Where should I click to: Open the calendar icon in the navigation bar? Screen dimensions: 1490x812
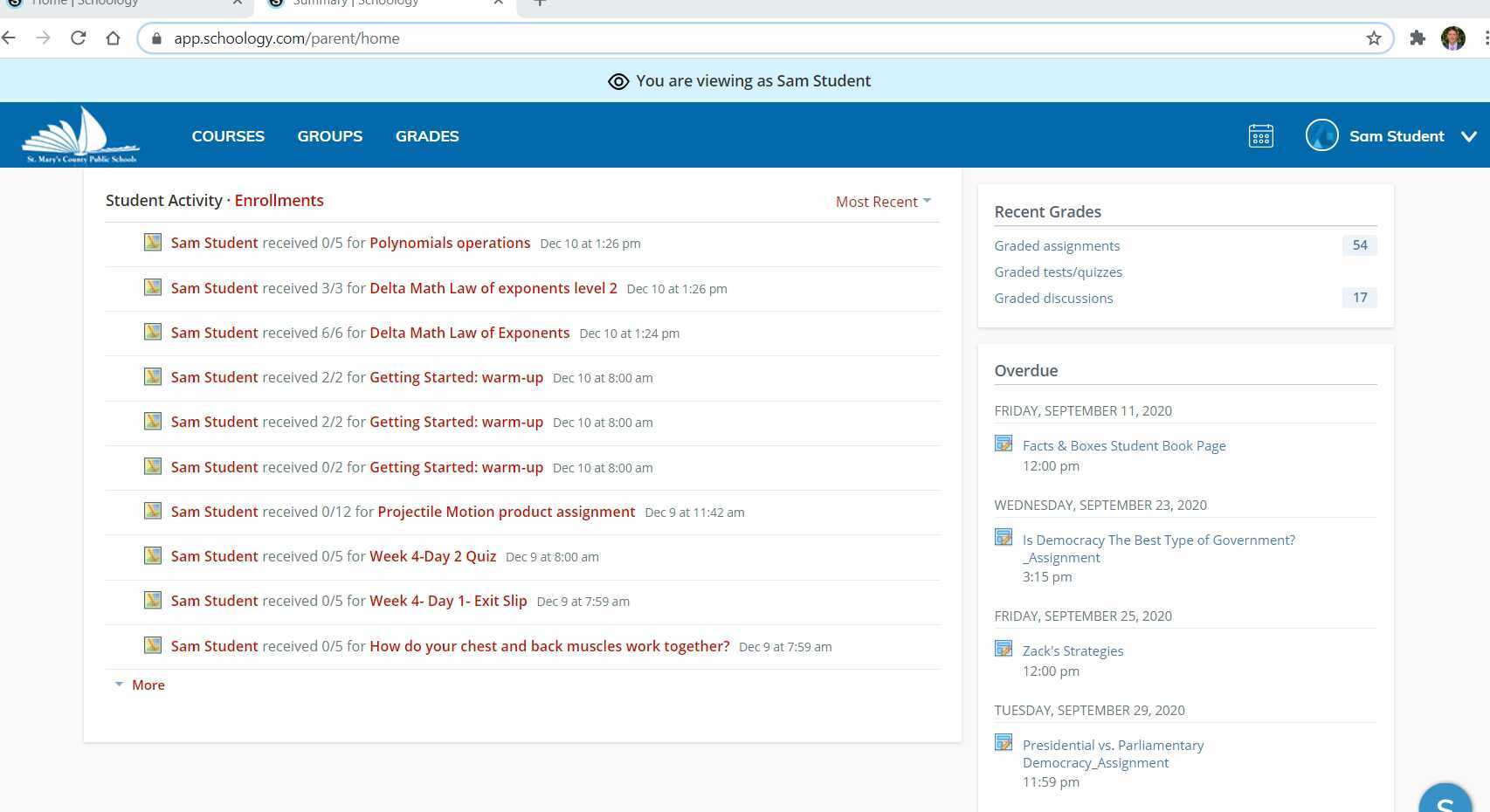click(x=1260, y=135)
